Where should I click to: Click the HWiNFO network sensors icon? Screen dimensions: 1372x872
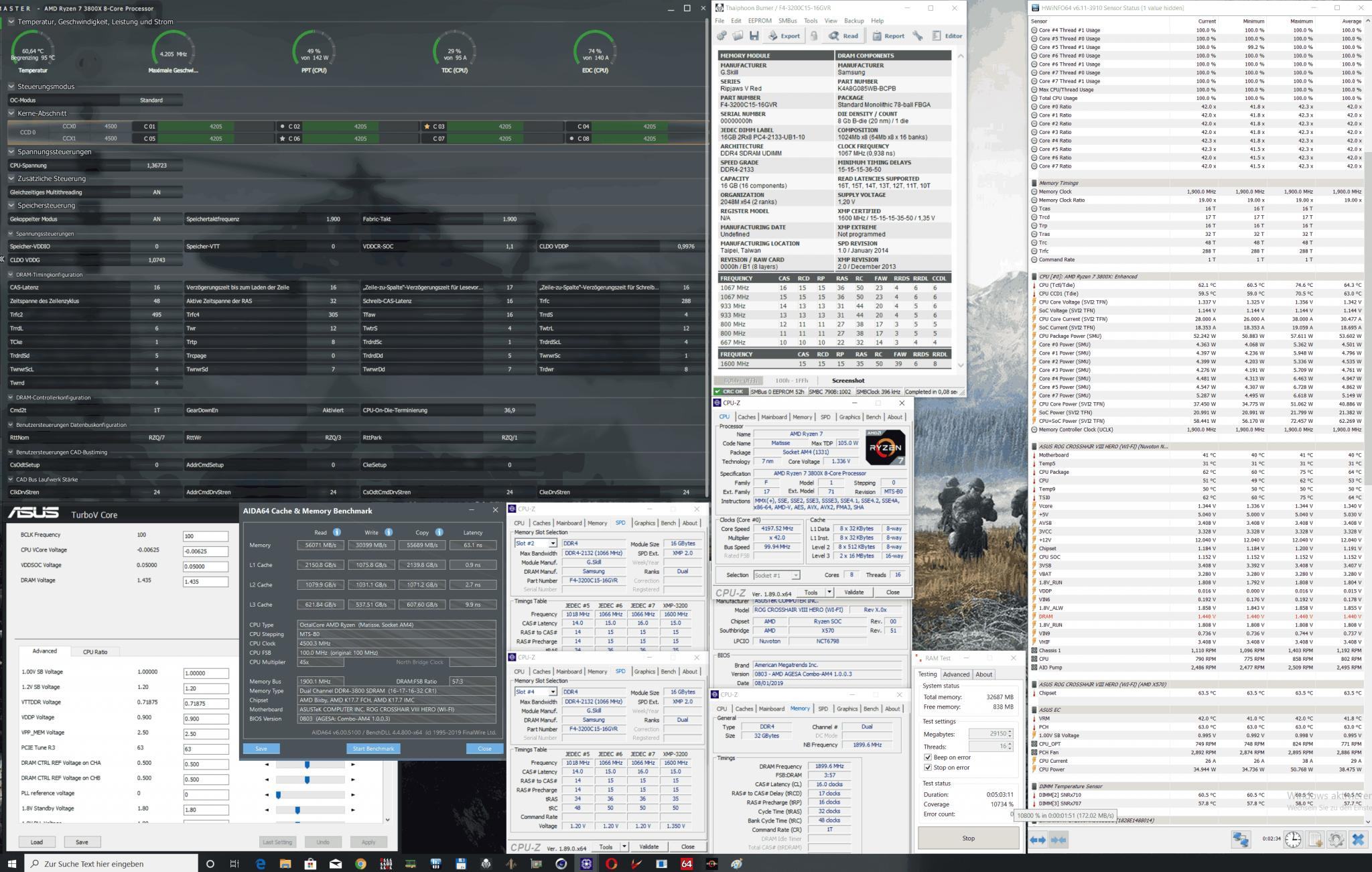coord(1241,840)
